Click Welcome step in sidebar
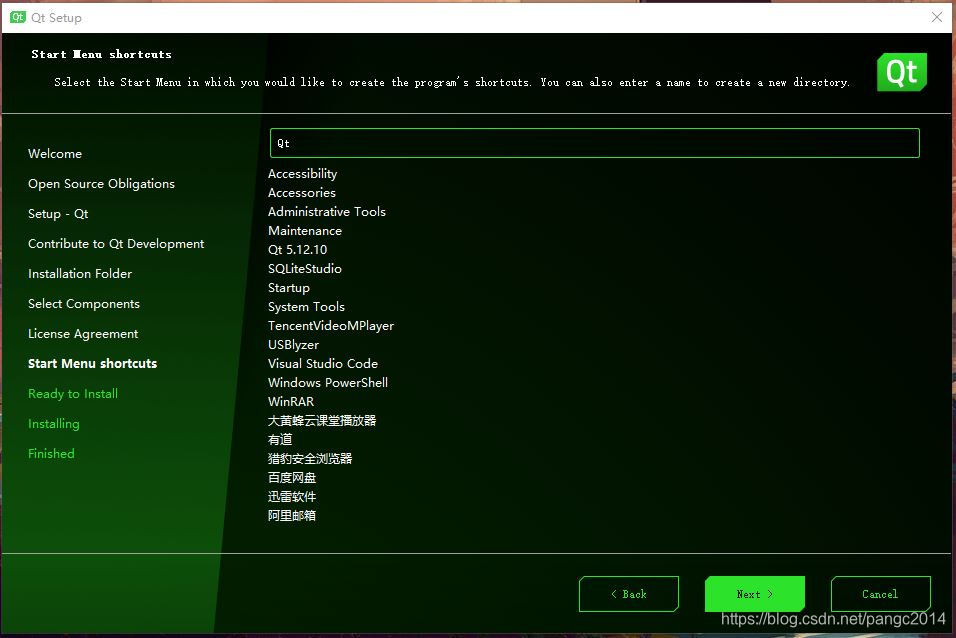The width and height of the screenshot is (956, 638). tap(55, 154)
